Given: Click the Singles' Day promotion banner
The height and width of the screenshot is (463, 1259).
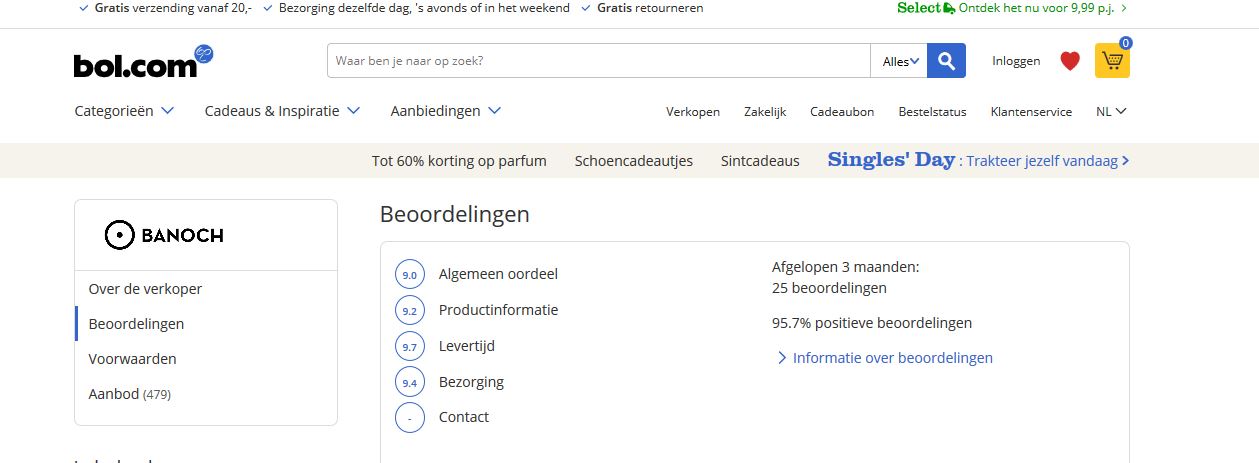Looking at the screenshot, I should point(979,160).
